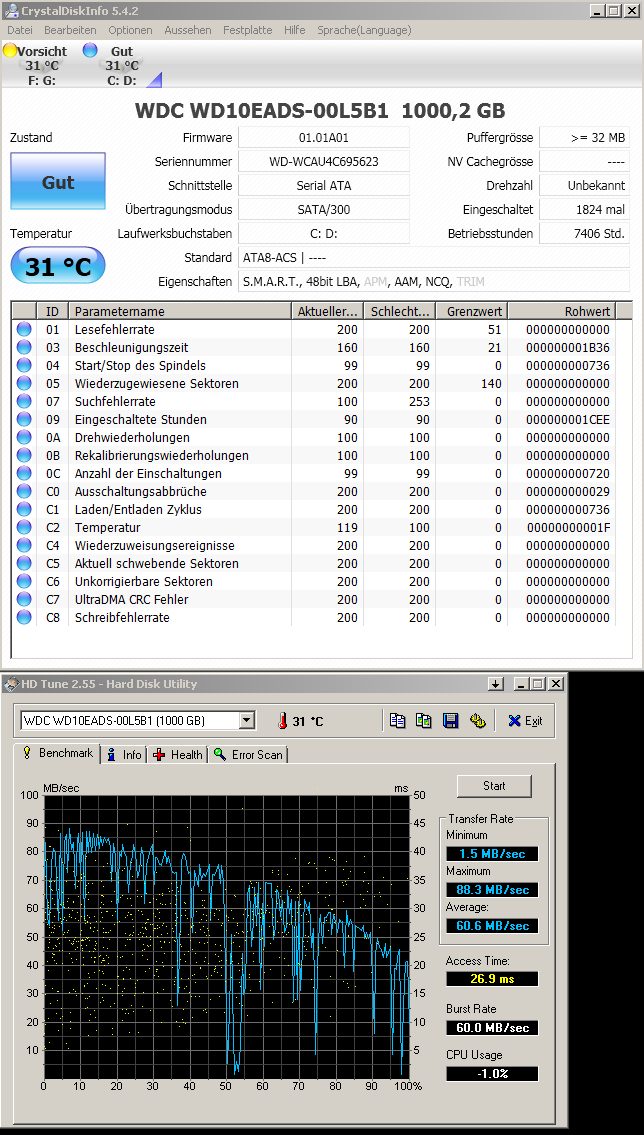Click status orb for Suchfehlerrate row

(x=24, y=402)
